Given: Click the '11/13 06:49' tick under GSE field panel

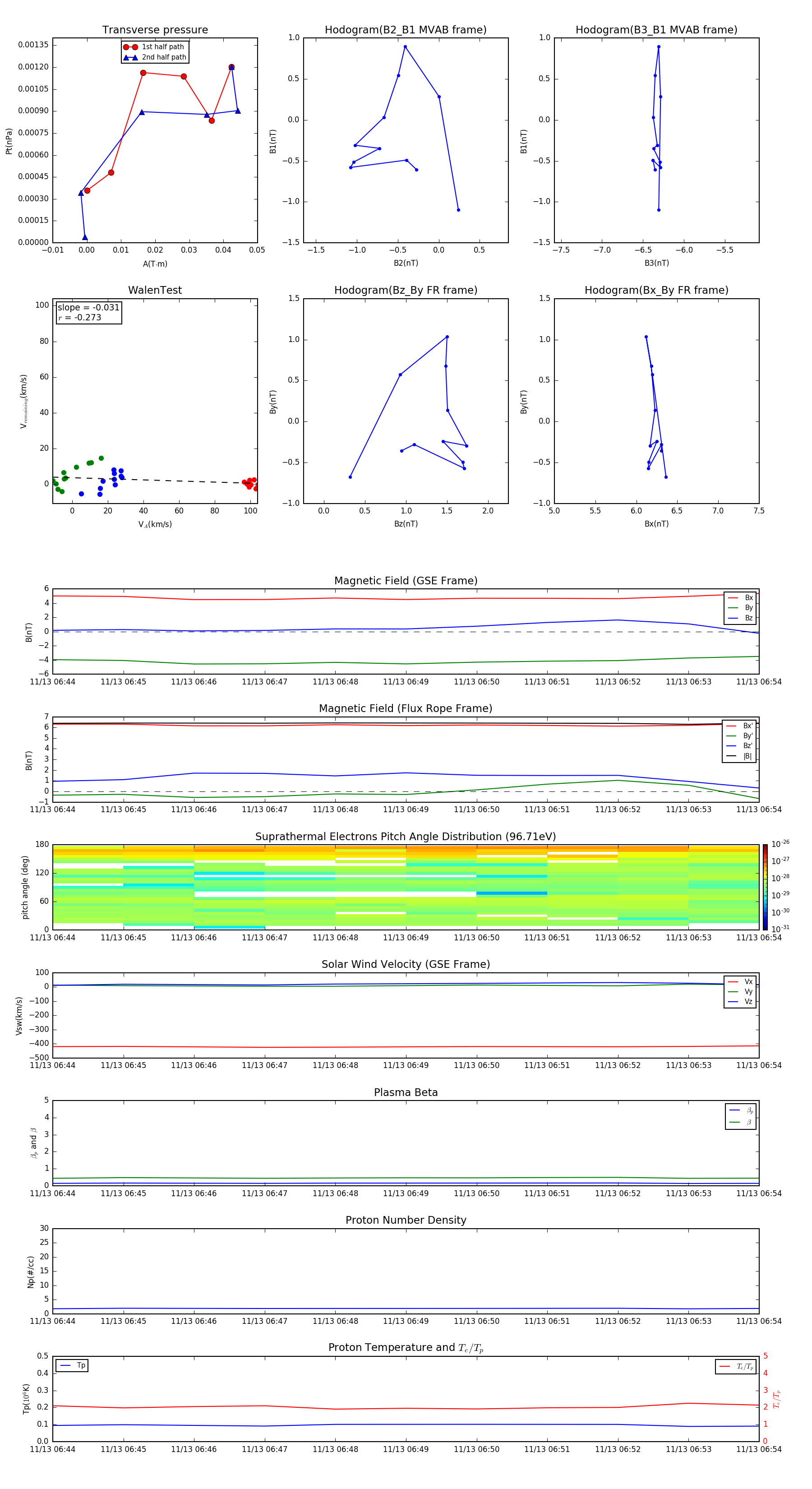Looking at the screenshot, I should [x=406, y=682].
